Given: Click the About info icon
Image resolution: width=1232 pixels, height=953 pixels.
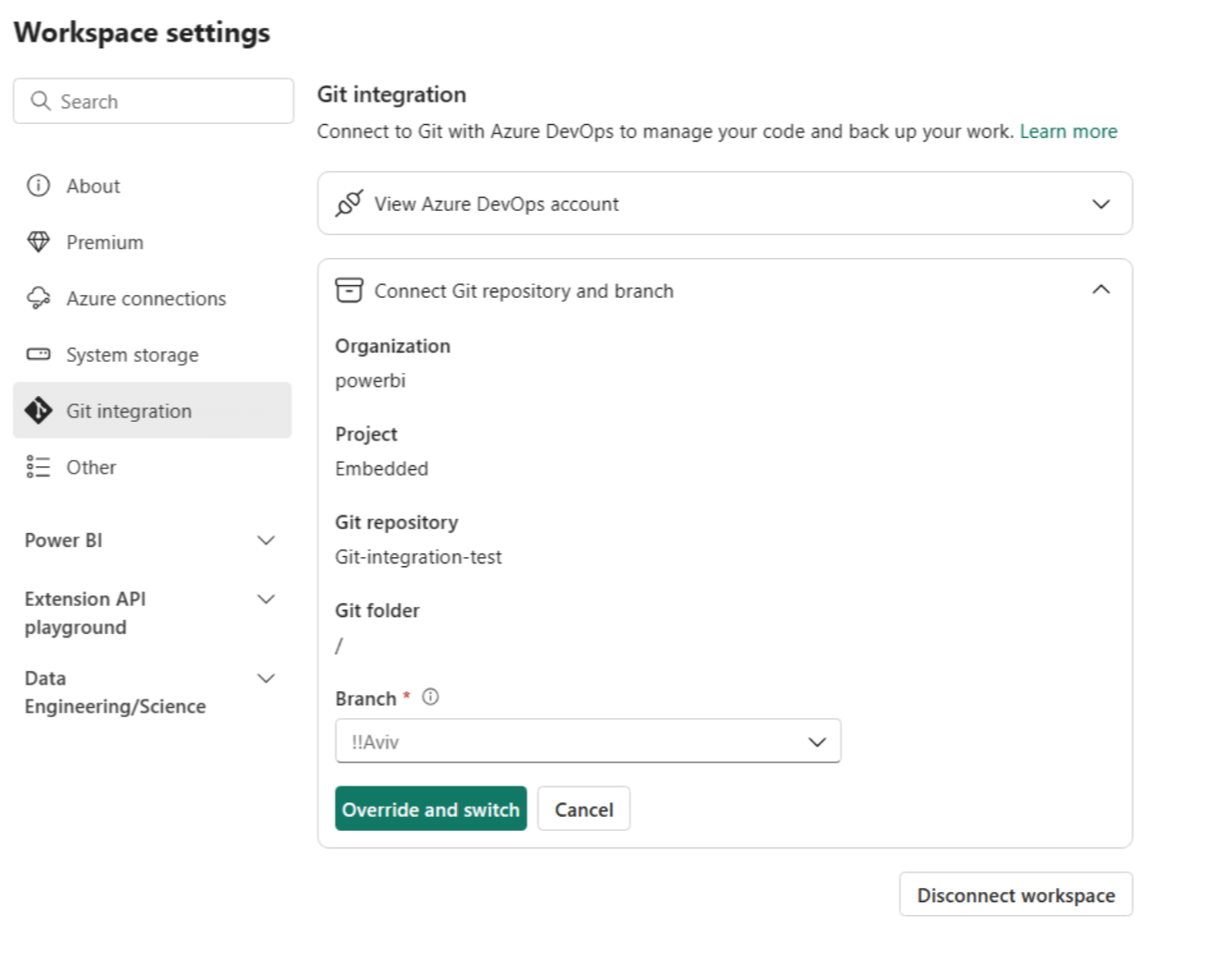Looking at the screenshot, I should pos(38,185).
